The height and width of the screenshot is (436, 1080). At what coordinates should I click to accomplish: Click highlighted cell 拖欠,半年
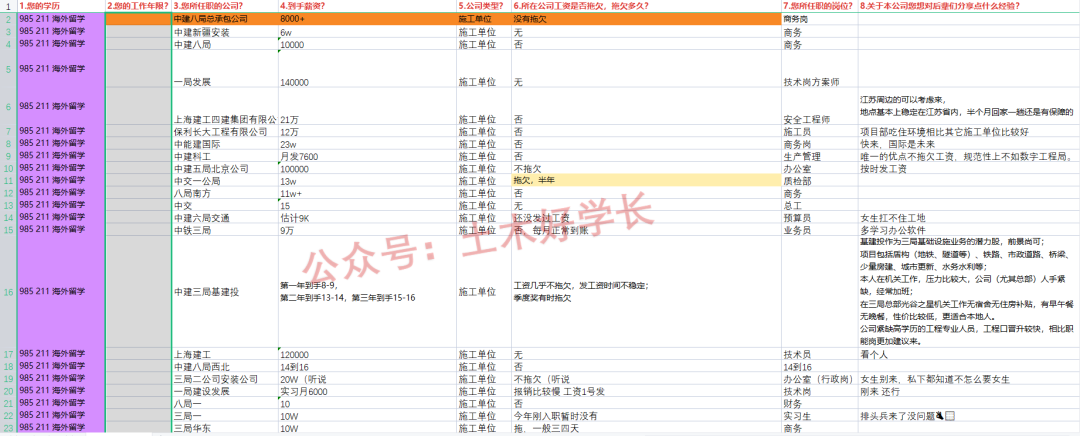coord(646,181)
